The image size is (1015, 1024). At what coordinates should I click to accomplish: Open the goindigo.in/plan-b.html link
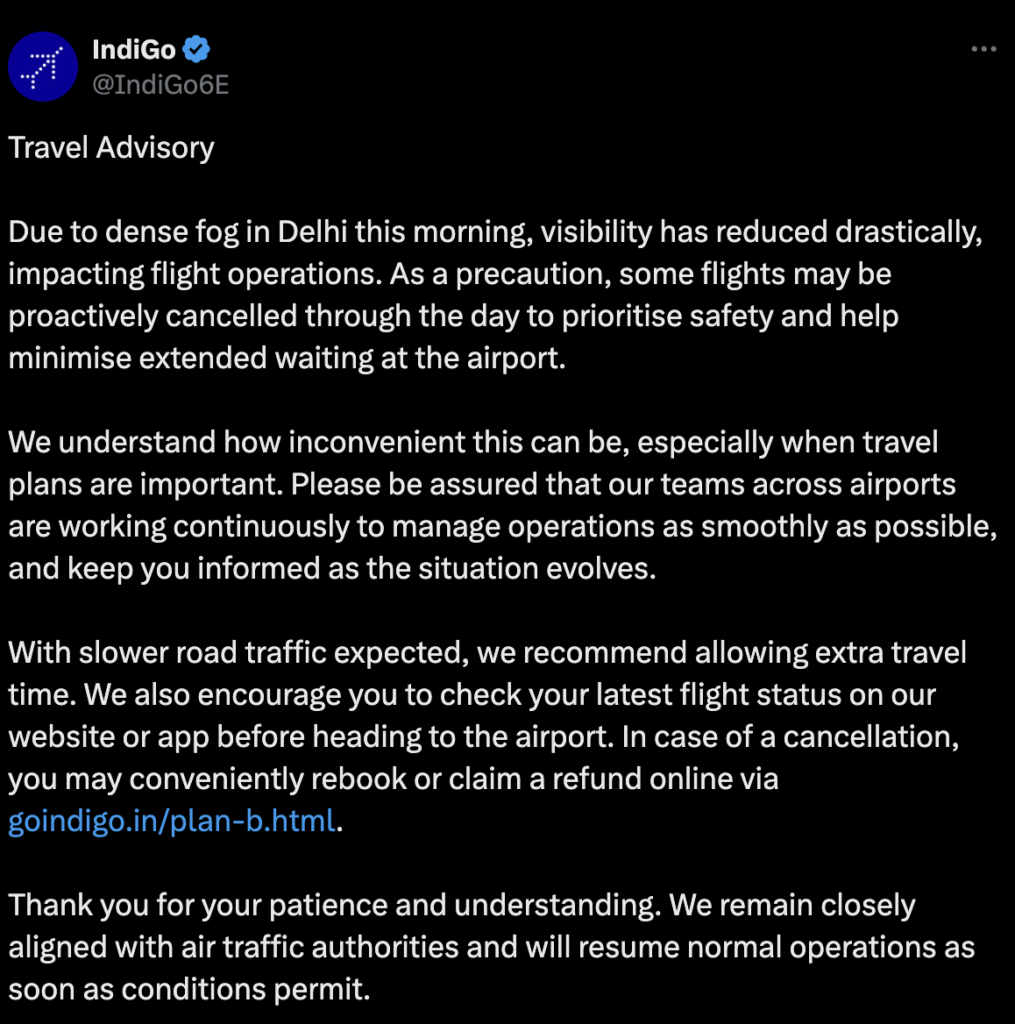pyautogui.click(x=170, y=822)
